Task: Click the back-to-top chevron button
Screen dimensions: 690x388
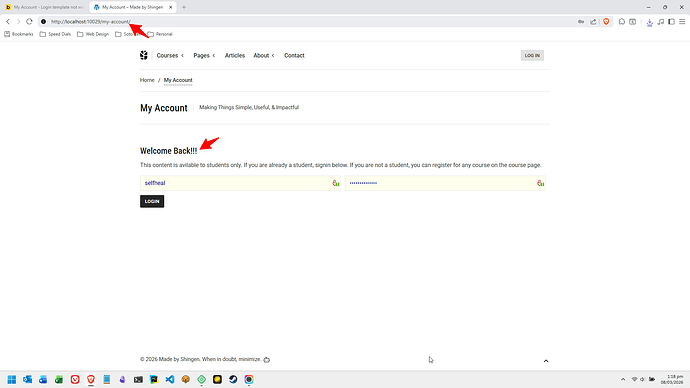Action: tap(546, 361)
